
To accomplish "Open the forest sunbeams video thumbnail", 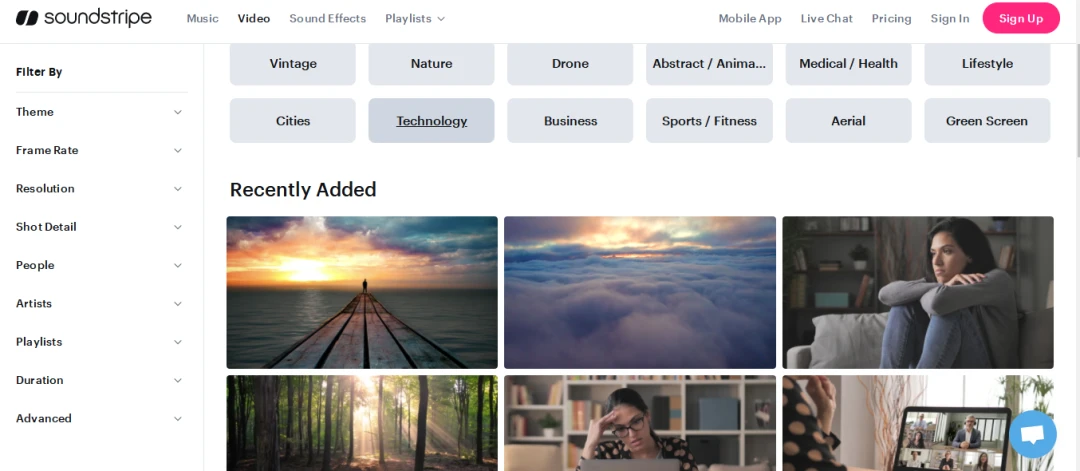I will [362, 423].
